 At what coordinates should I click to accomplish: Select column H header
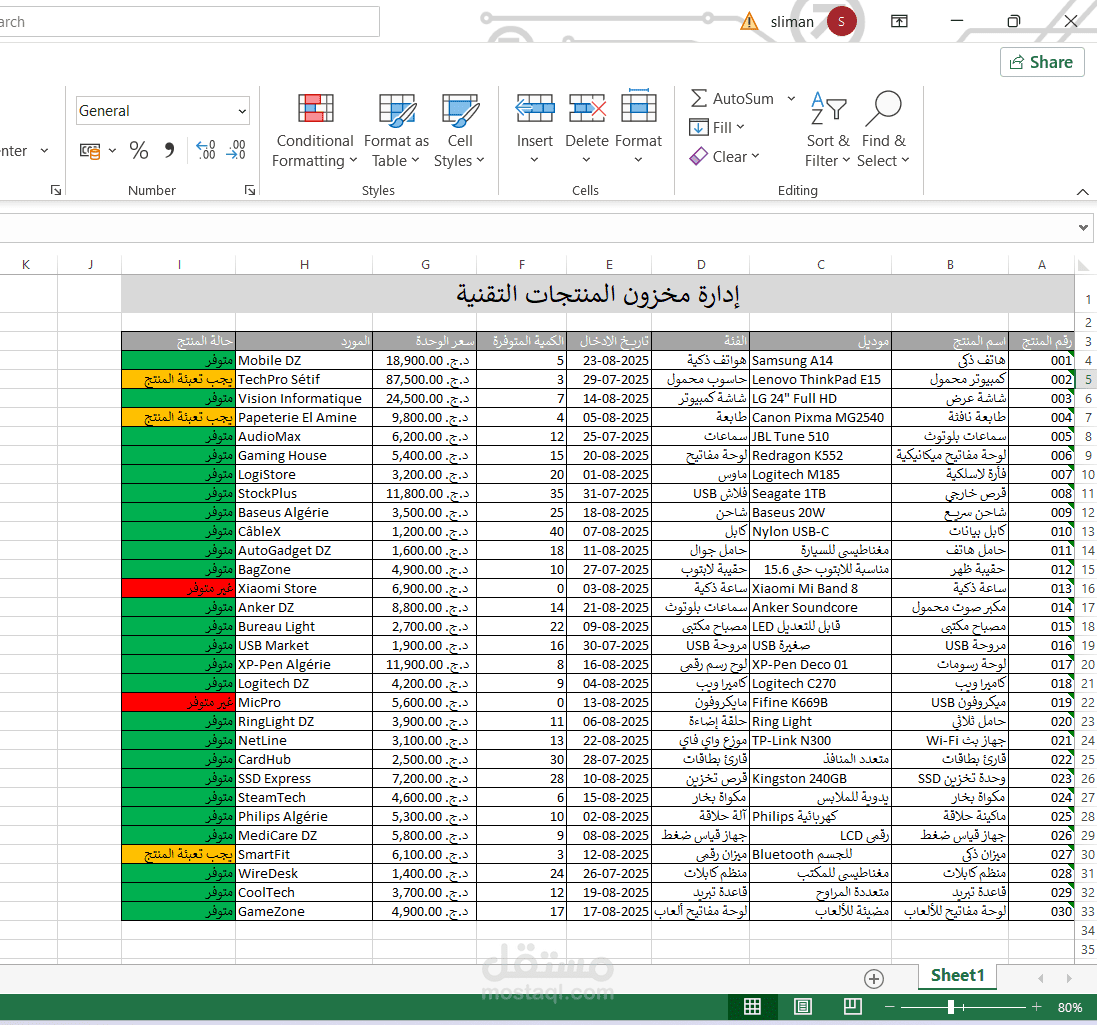pyautogui.click(x=304, y=264)
